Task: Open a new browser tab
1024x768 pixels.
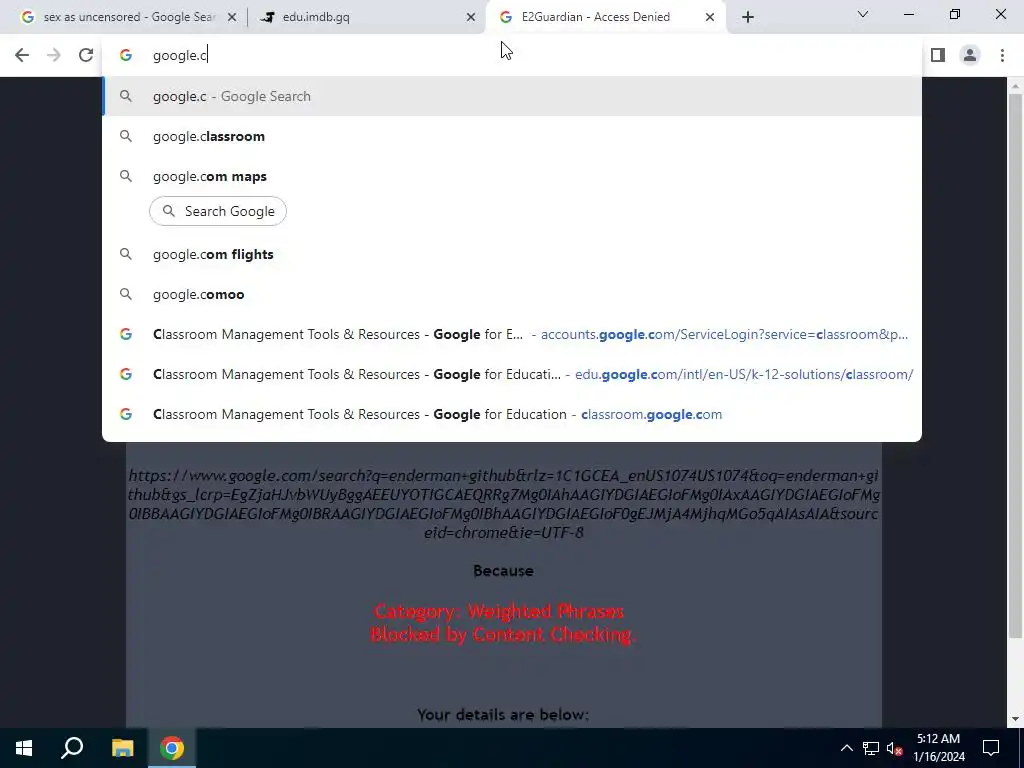Action: click(748, 18)
